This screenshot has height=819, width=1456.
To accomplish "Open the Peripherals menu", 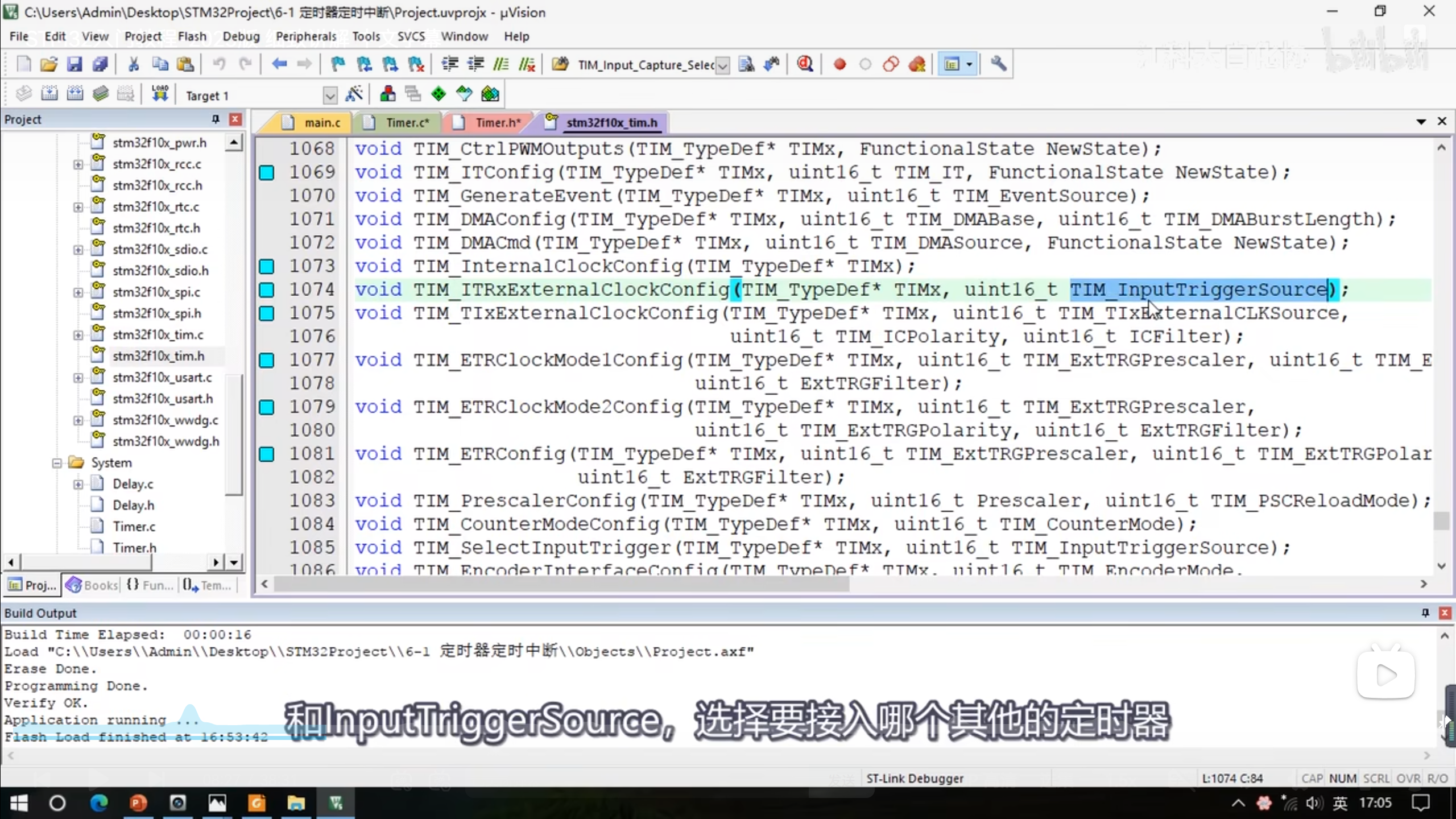I will pyautogui.click(x=306, y=36).
